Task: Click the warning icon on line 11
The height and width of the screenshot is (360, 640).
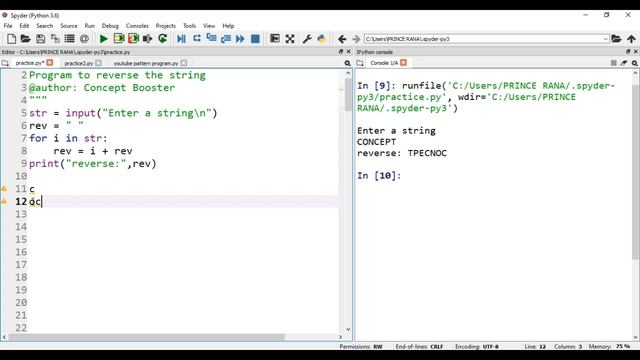Action: (x=4, y=189)
